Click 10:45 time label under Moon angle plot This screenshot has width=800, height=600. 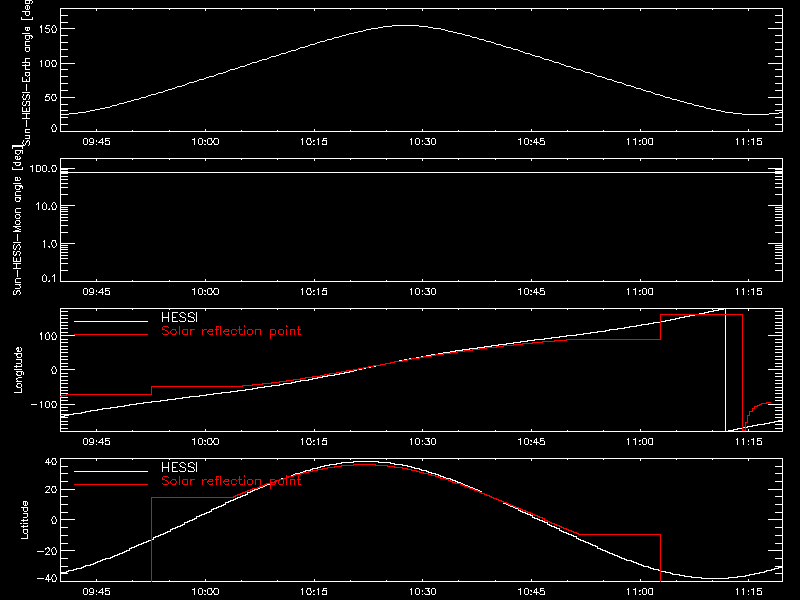[x=531, y=292]
